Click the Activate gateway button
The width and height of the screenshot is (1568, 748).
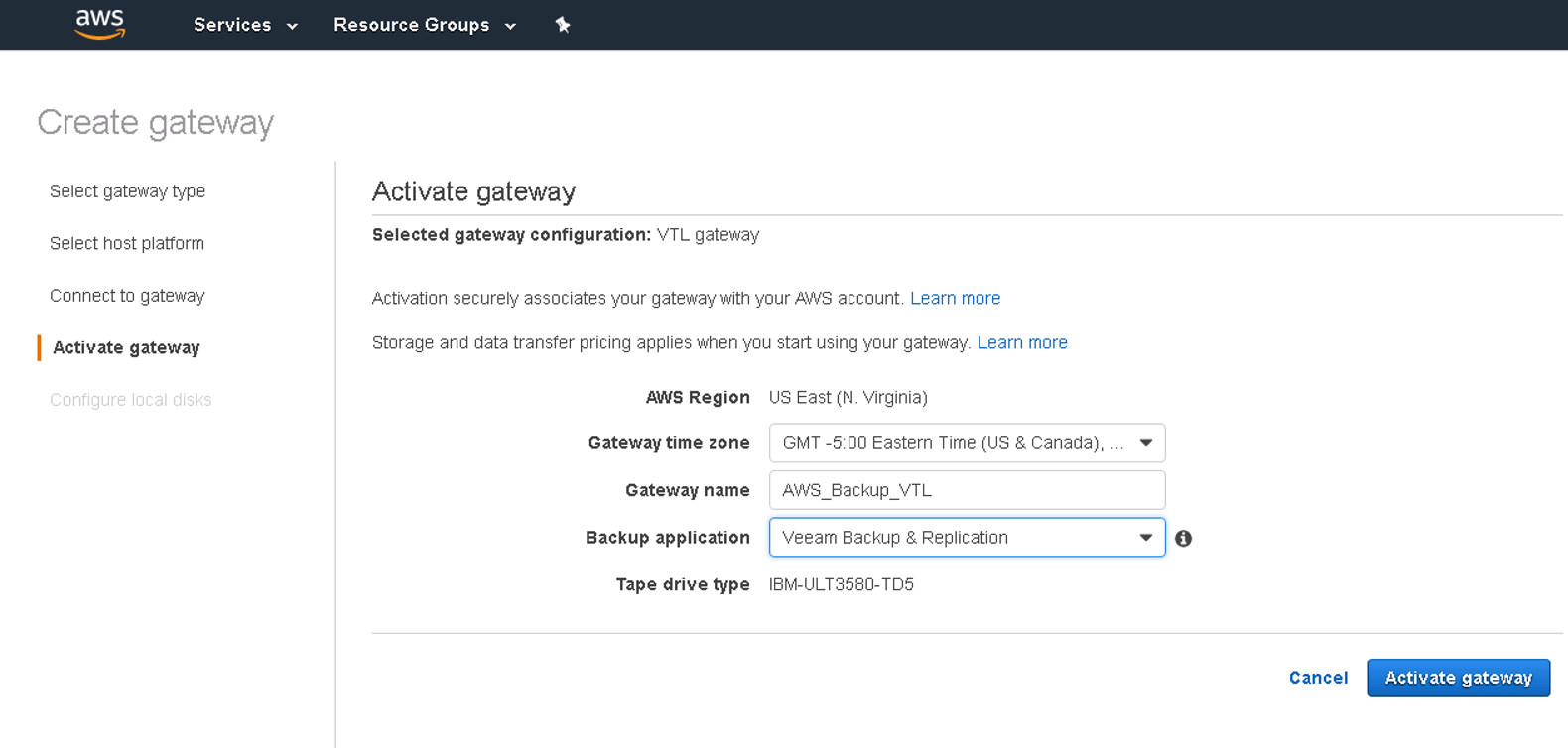(1458, 678)
